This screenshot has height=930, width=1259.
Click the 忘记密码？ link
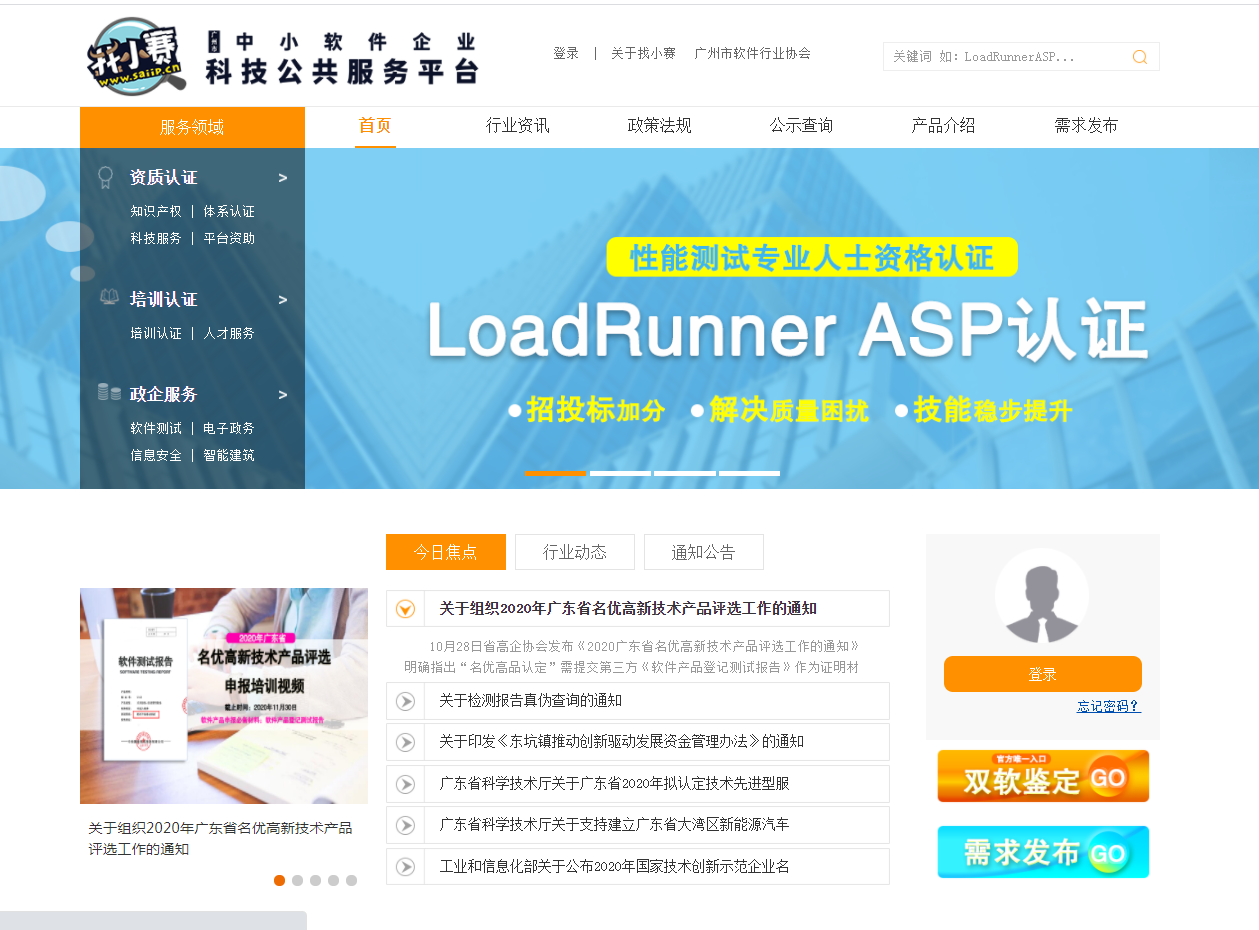coord(1109,706)
